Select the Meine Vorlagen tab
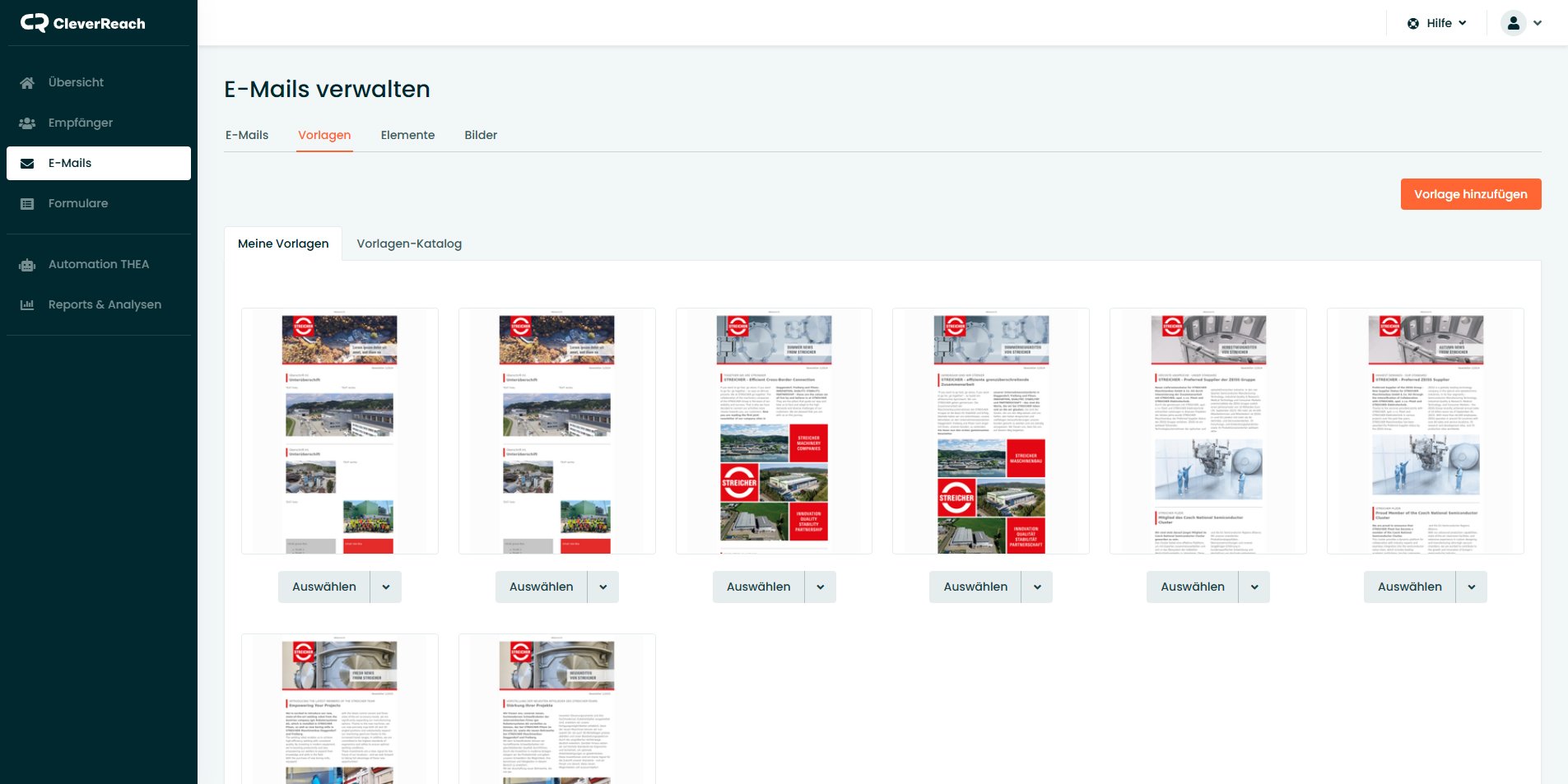This screenshot has height=784, width=1568. (x=282, y=244)
